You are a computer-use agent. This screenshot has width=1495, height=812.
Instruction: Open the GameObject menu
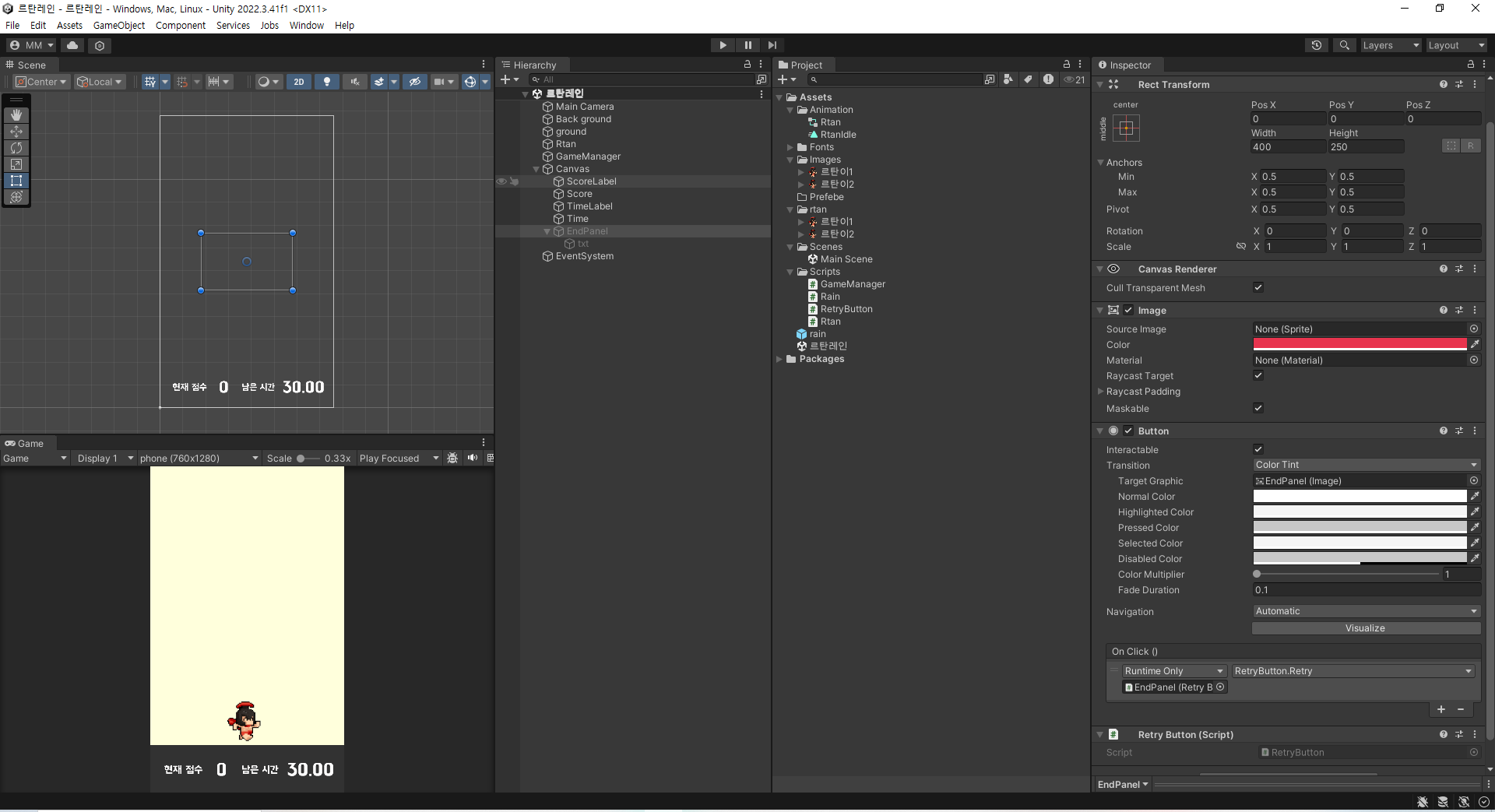(x=119, y=25)
